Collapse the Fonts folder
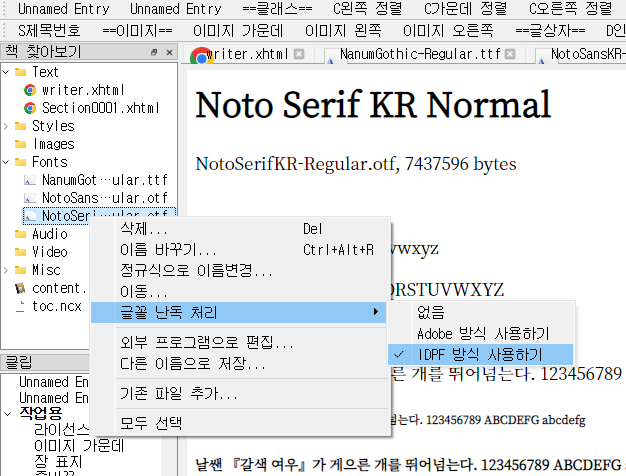The image size is (626, 476). tap(6, 162)
